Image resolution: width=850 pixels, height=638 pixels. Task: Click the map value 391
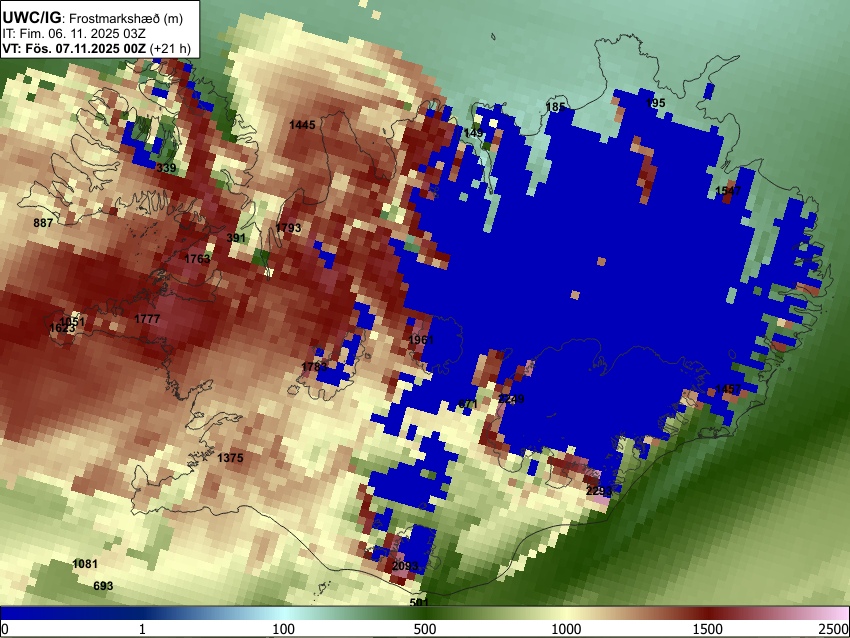[x=236, y=237]
